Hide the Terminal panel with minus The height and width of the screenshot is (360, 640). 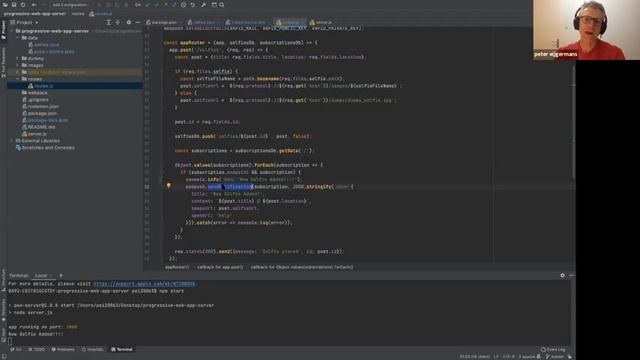(571, 276)
